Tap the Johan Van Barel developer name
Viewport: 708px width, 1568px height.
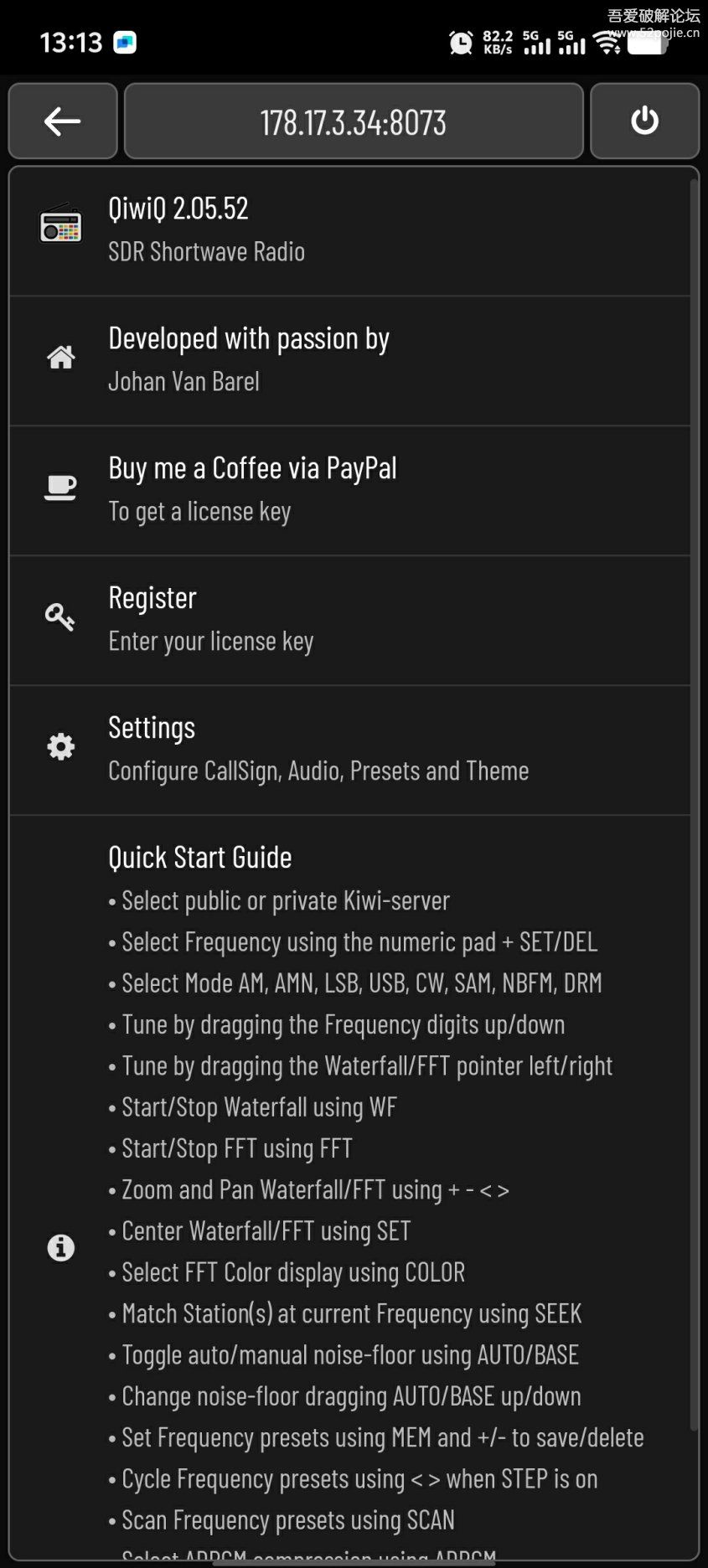tap(184, 382)
